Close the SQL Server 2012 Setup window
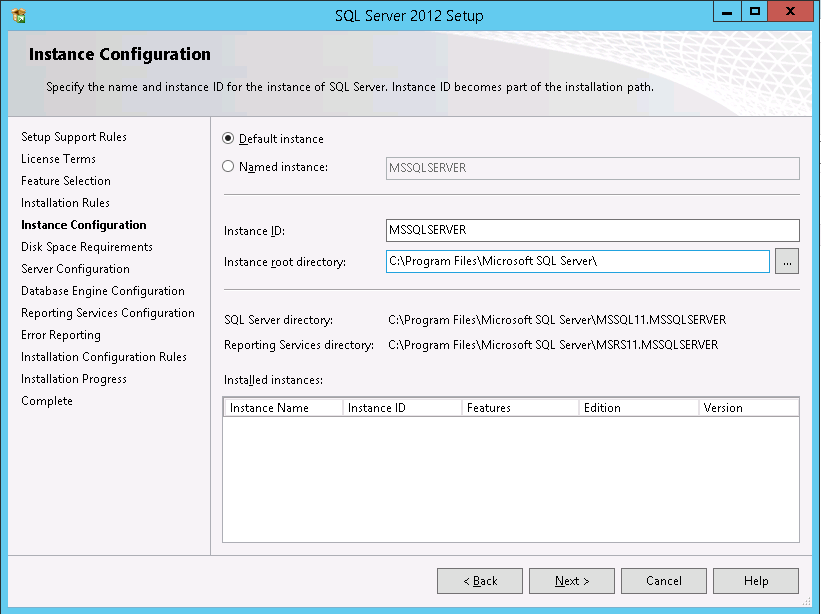The width and height of the screenshot is (821, 614). click(x=791, y=12)
